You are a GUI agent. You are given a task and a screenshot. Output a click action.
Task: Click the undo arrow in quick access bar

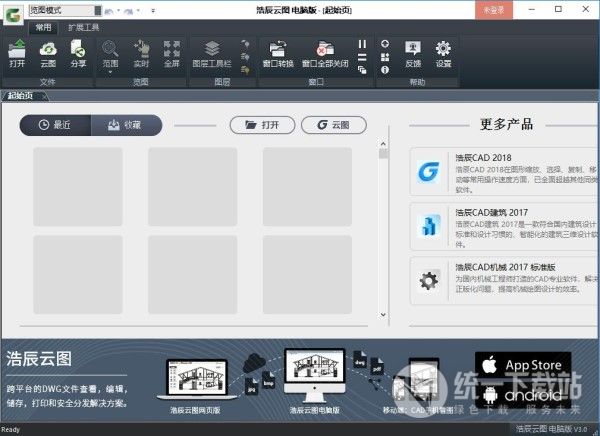[x=109, y=11]
